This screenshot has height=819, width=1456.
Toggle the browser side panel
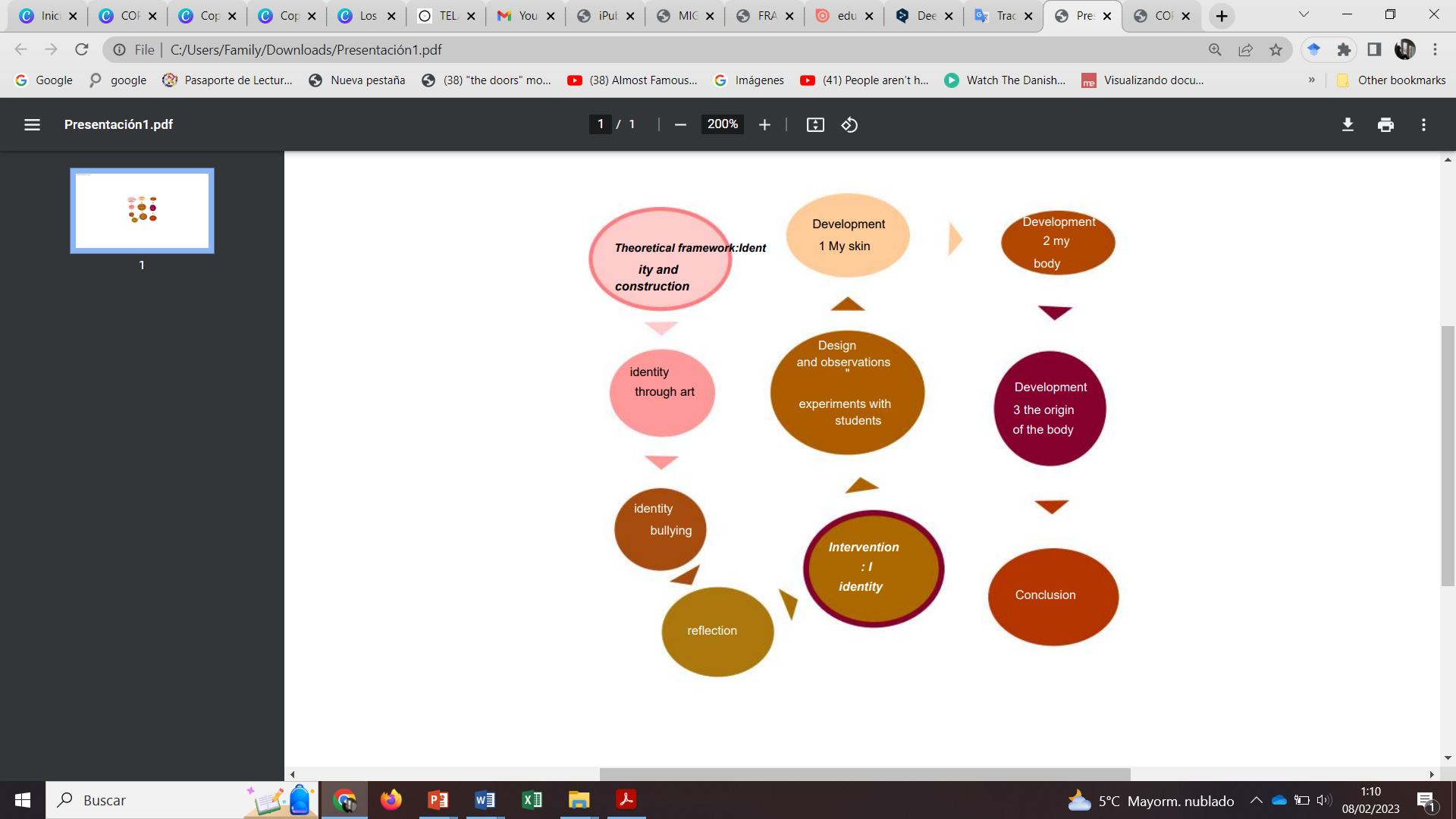point(1374,49)
